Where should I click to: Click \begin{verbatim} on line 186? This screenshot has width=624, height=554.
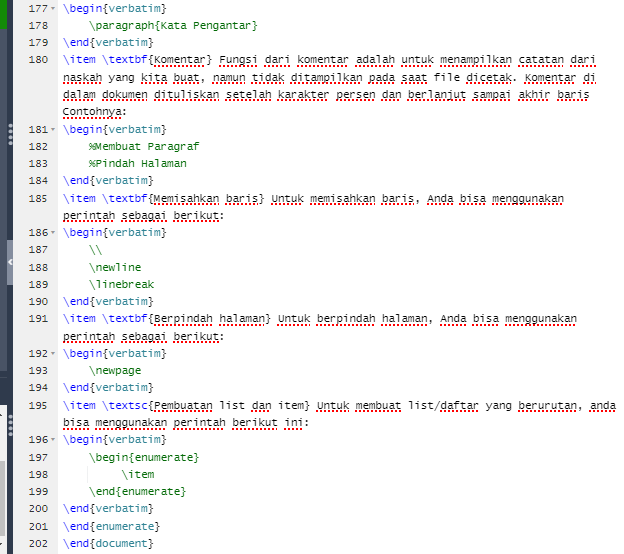(115, 232)
